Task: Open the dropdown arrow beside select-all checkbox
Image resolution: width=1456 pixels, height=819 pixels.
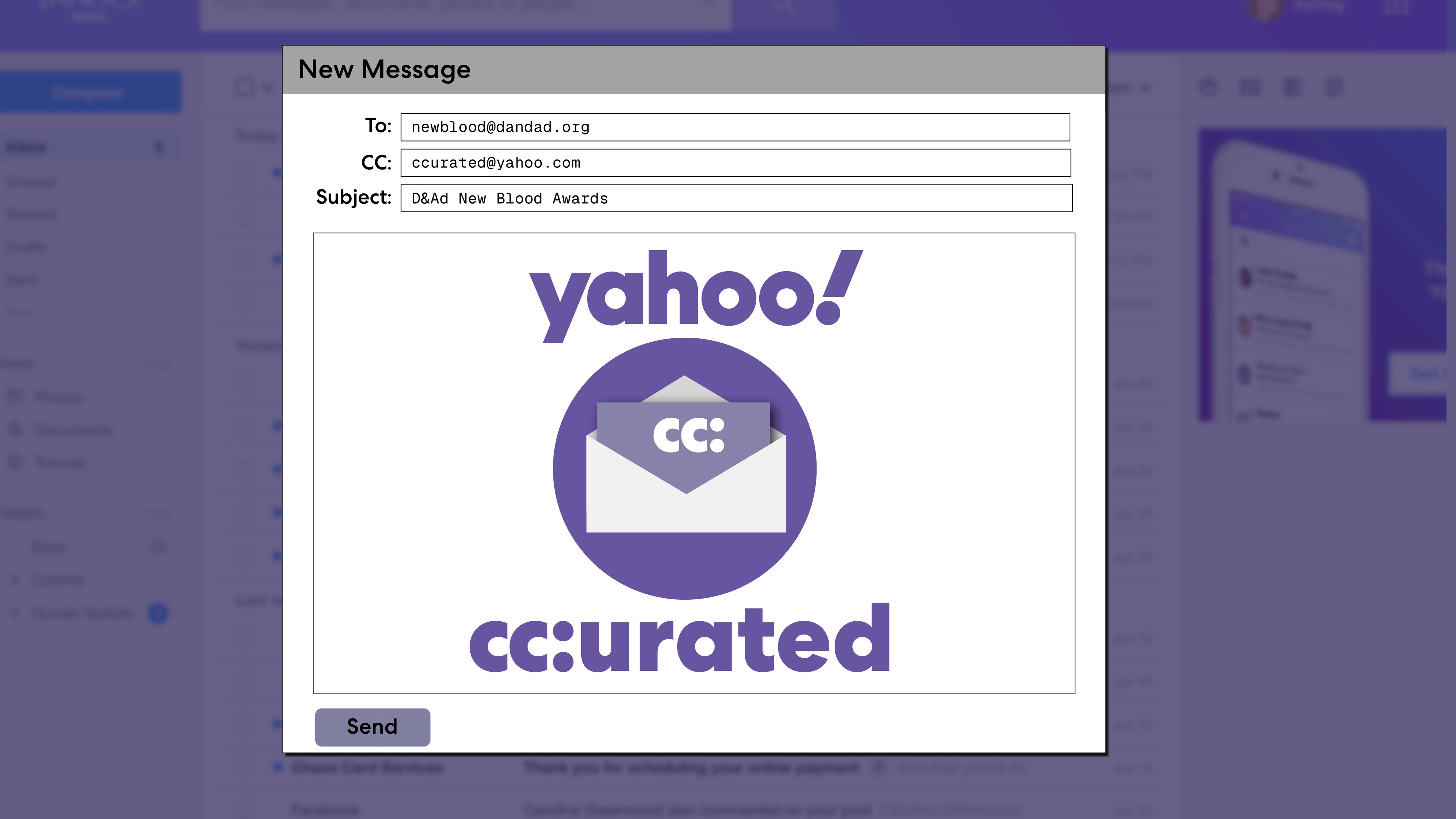Action: pos(268,88)
